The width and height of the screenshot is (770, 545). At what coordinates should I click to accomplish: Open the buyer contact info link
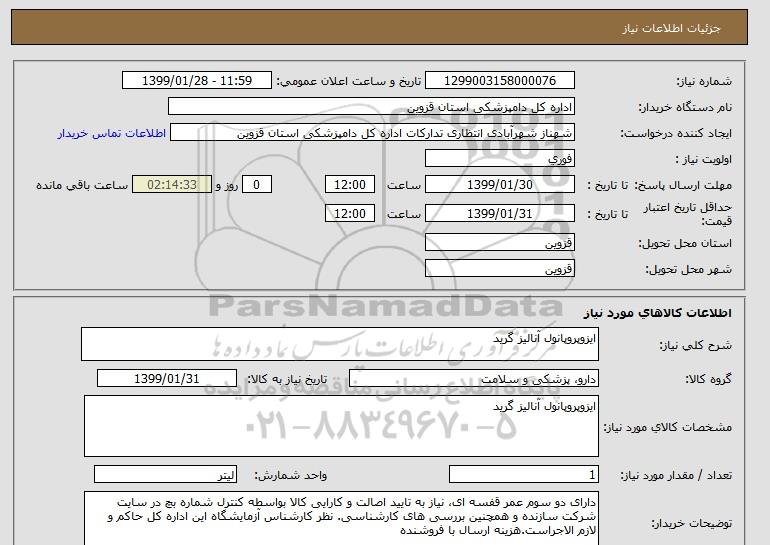tap(111, 134)
